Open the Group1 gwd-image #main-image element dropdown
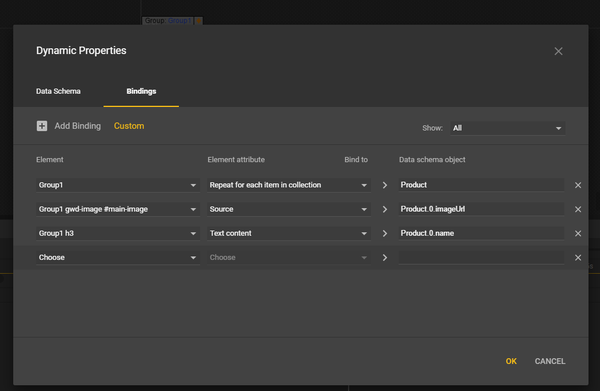Screen dimensions: 600x391 point(117,209)
